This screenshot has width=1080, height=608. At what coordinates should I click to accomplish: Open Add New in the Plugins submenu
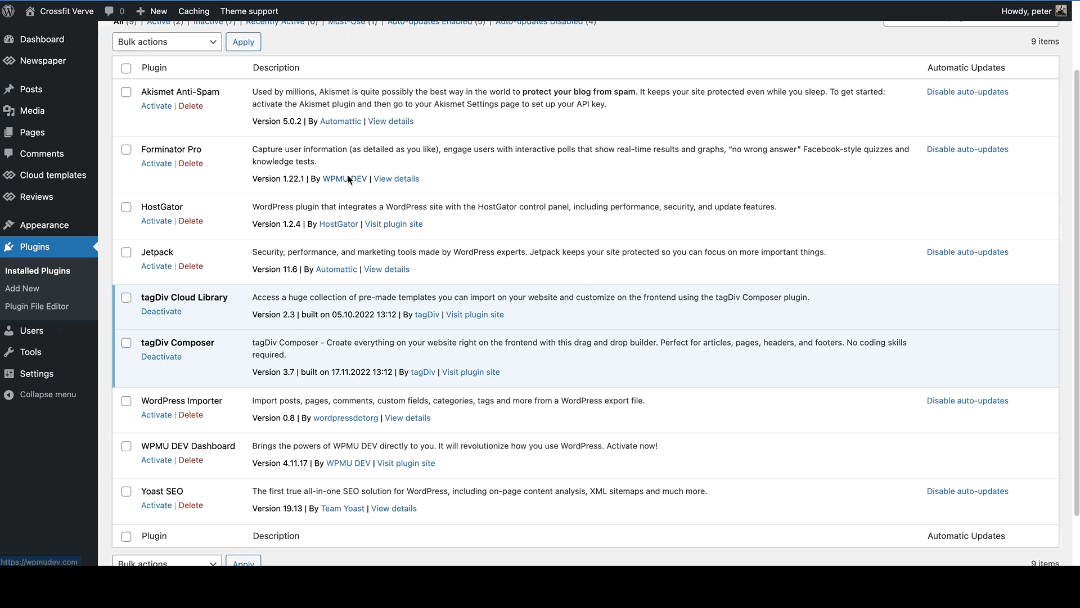[x=22, y=289]
